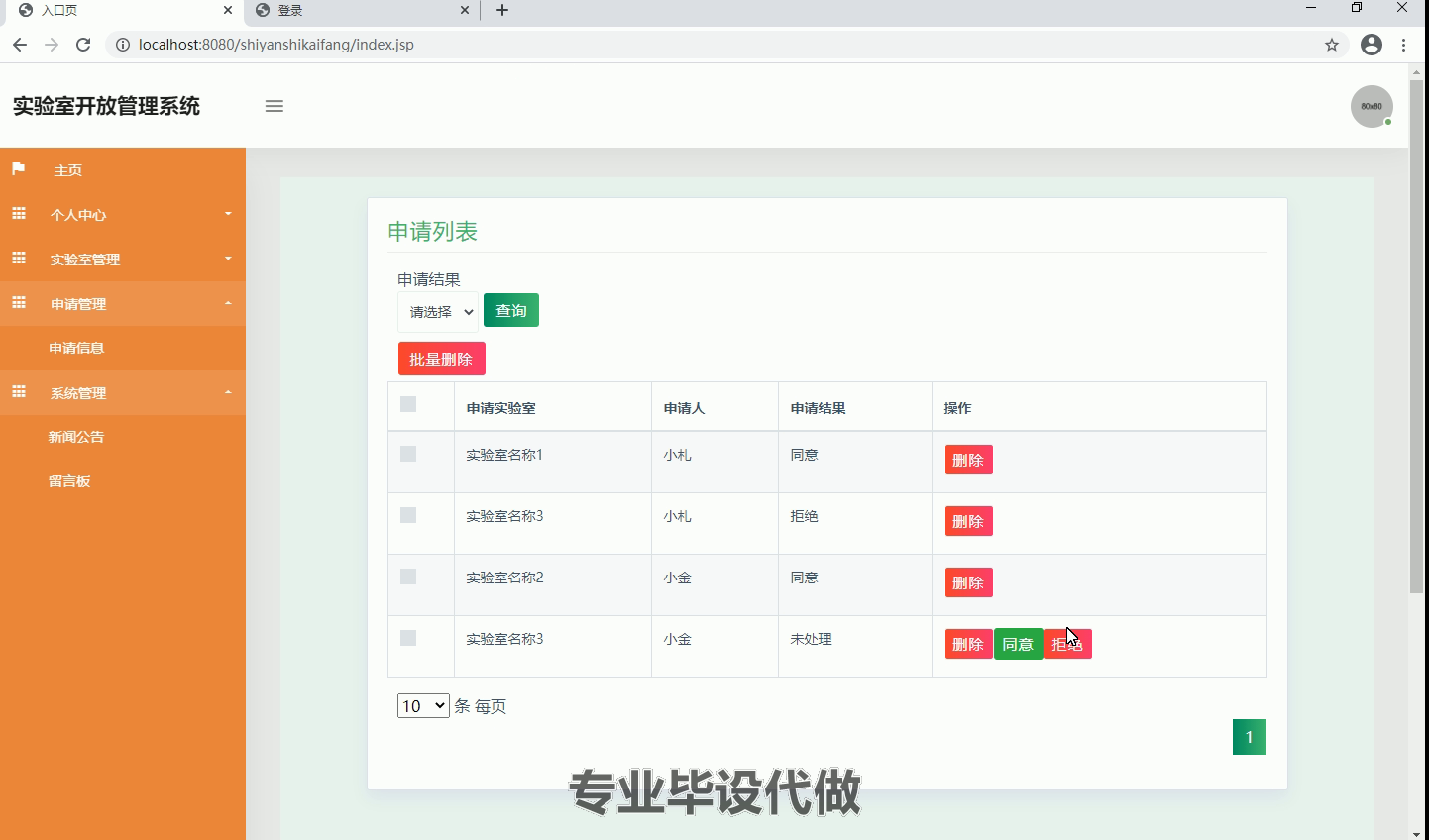Close the 登录 tab

click(x=465, y=10)
